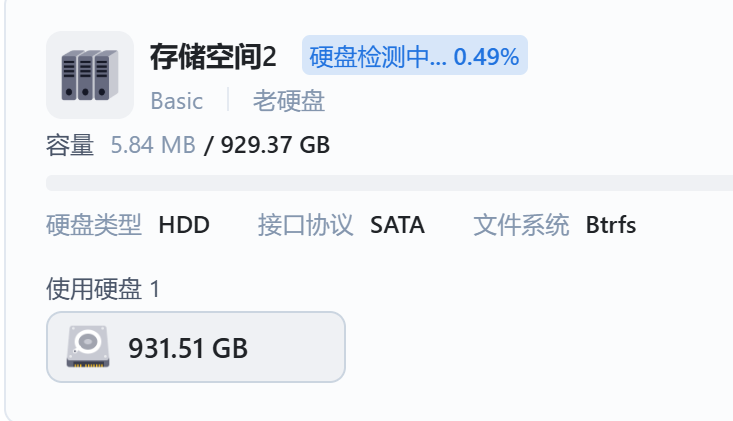The image size is (733, 421).
Task: Click the 容量 label
Action: point(70,145)
